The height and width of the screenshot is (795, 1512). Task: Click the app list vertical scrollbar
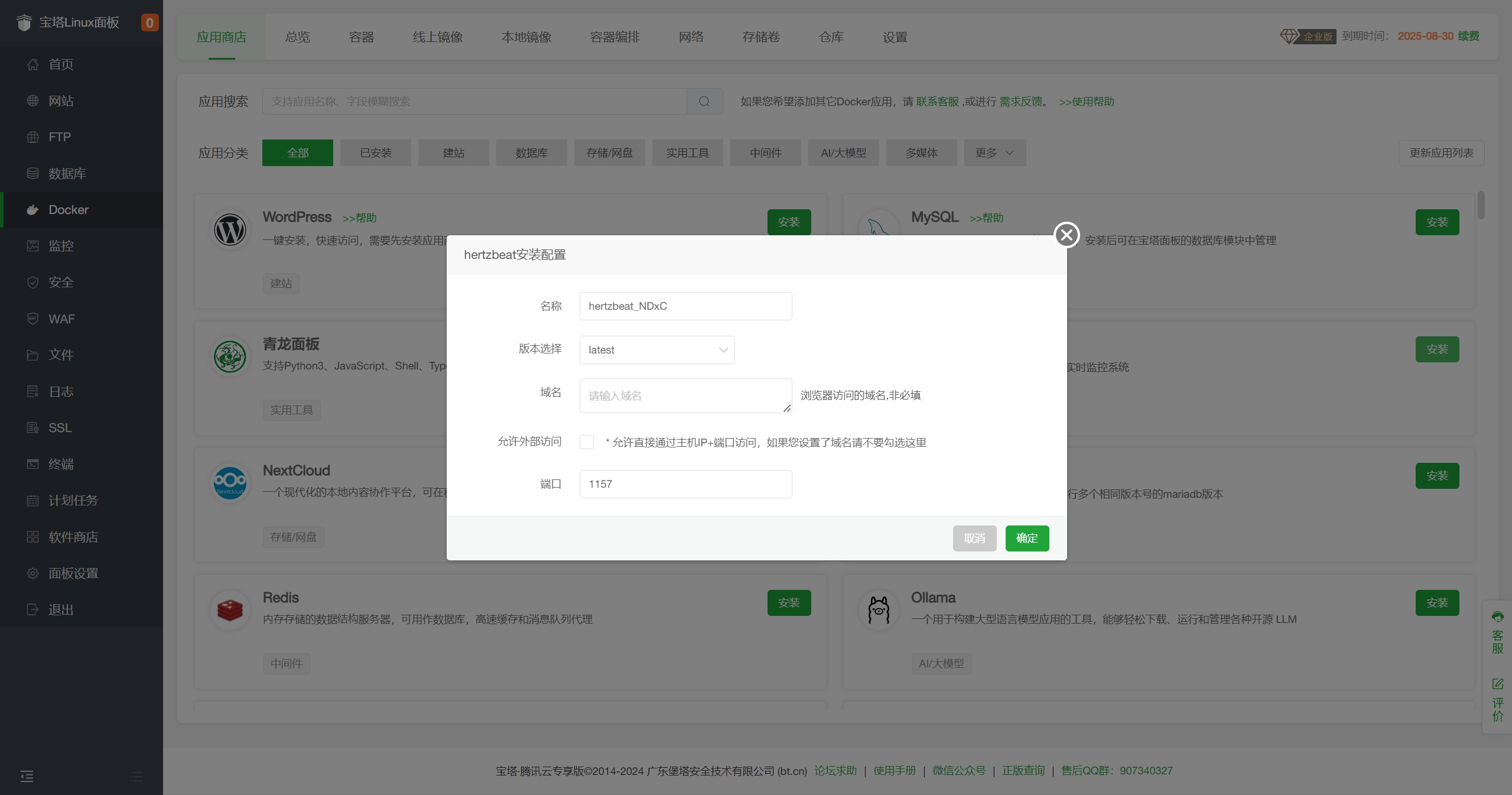coord(1481,206)
